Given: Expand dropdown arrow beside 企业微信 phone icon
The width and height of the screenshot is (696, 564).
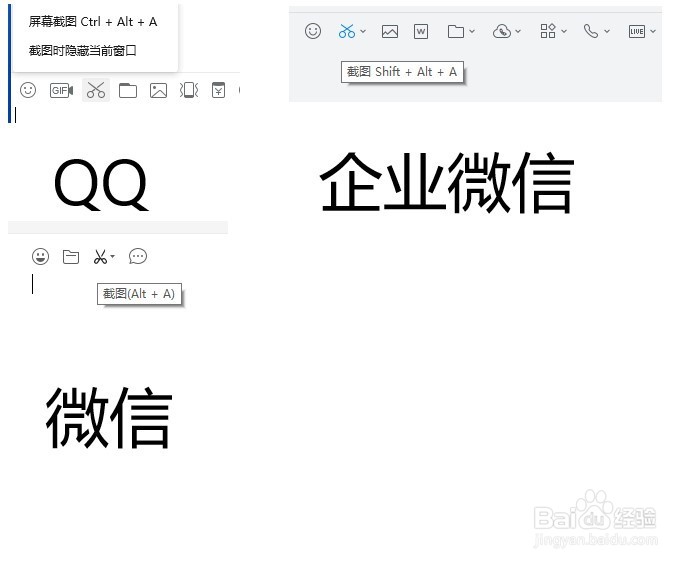Looking at the screenshot, I should click(x=607, y=31).
